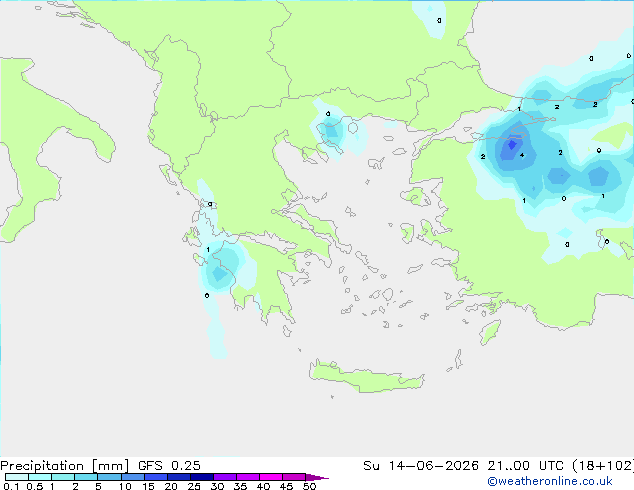Pick the 2–5 mm light blue legend swatch
634x490 pixels.
[x=86, y=477]
